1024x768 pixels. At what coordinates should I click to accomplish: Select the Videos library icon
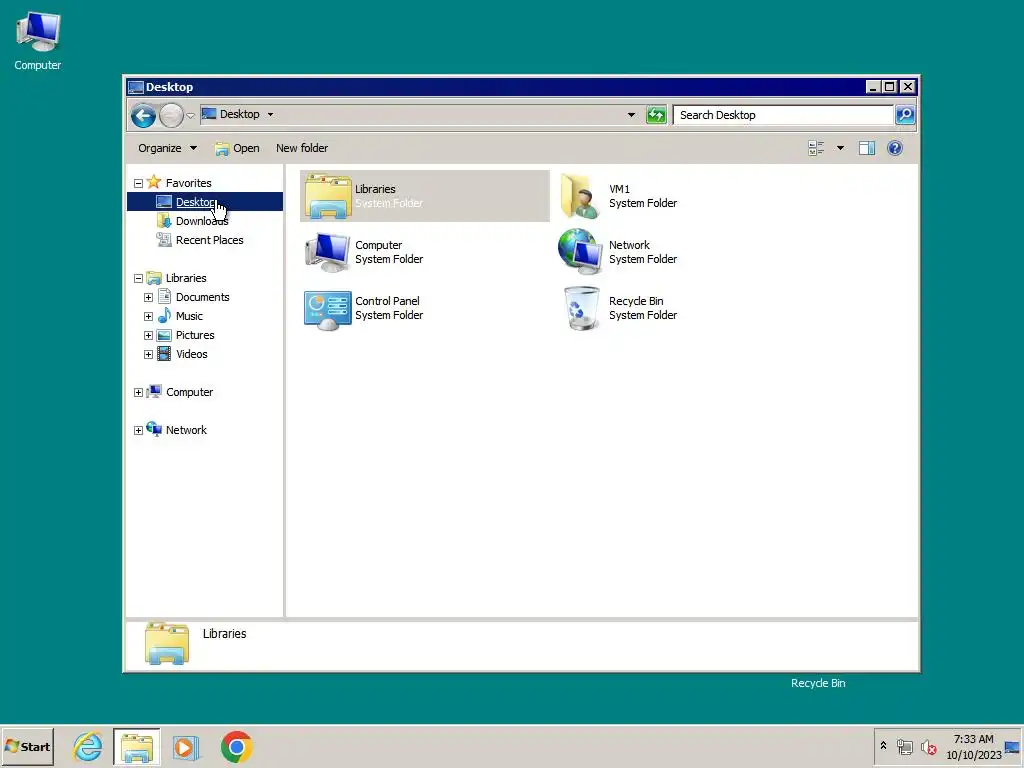pos(164,354)
